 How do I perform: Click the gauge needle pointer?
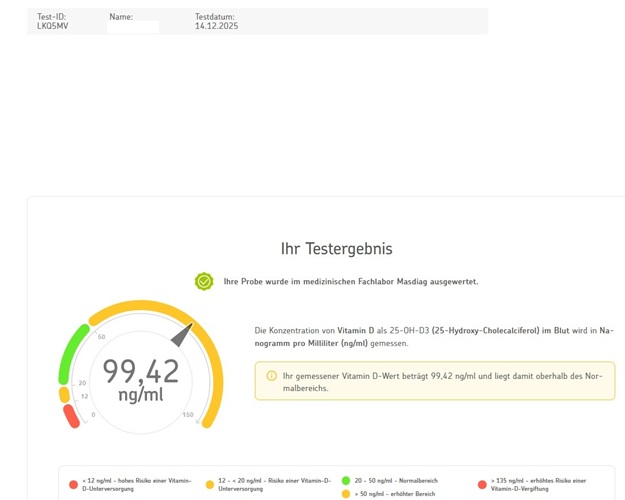(x=183, y=334)
